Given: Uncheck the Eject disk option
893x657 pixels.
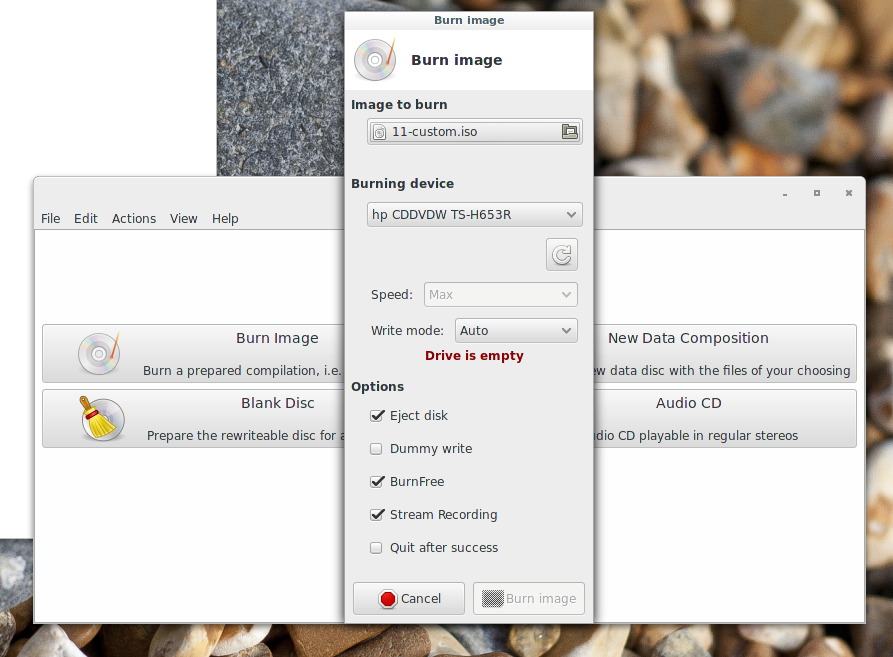Looking at the screenshot, I should click(377, 415).
